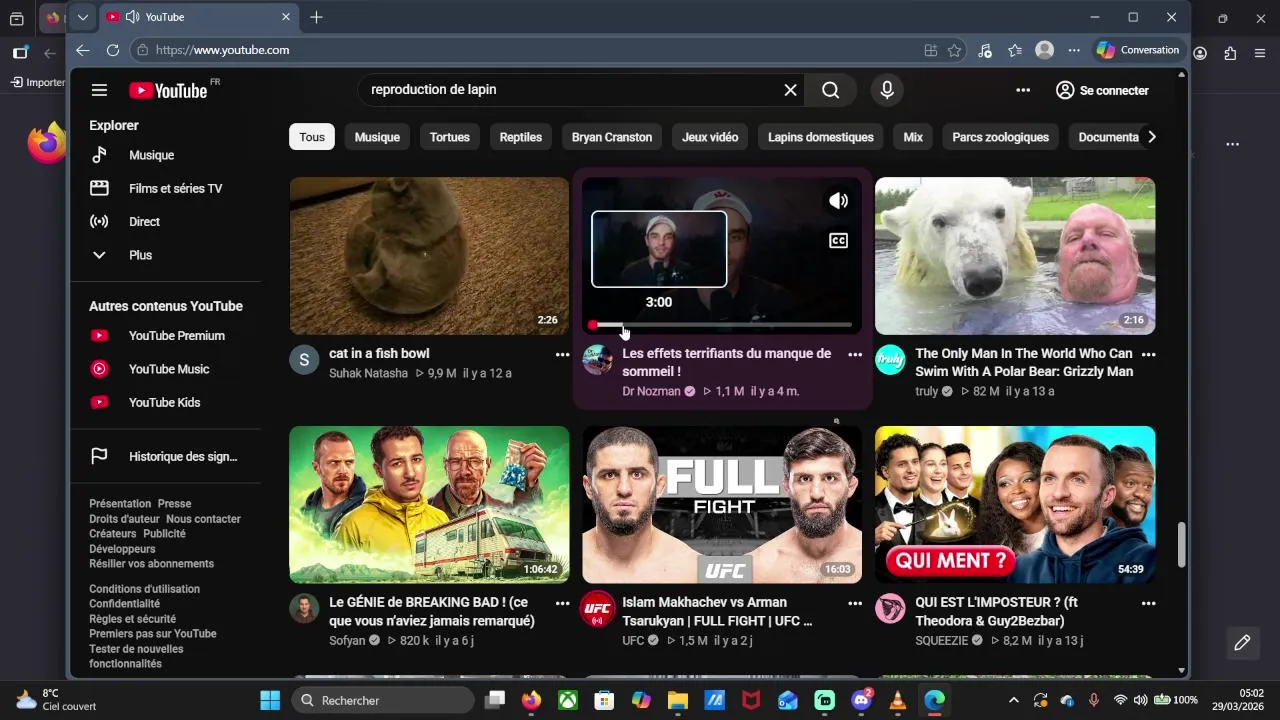
Task: Select the Lapins domestiques chip
Action: [821, 137]
